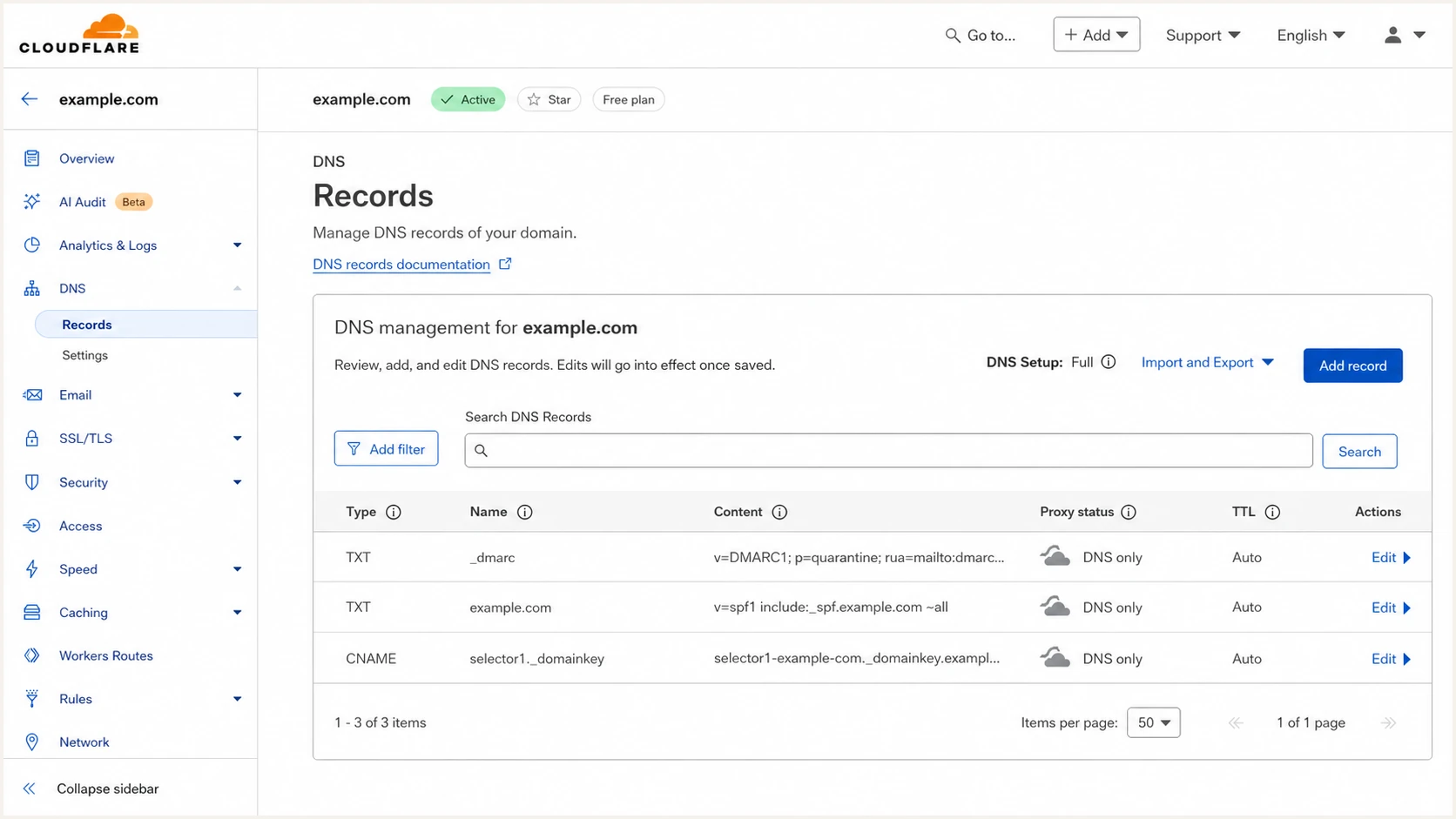Expand the Analytics & Logs section arrow
The width and height of the screenshot is (1456, 819).
[237, 245]
